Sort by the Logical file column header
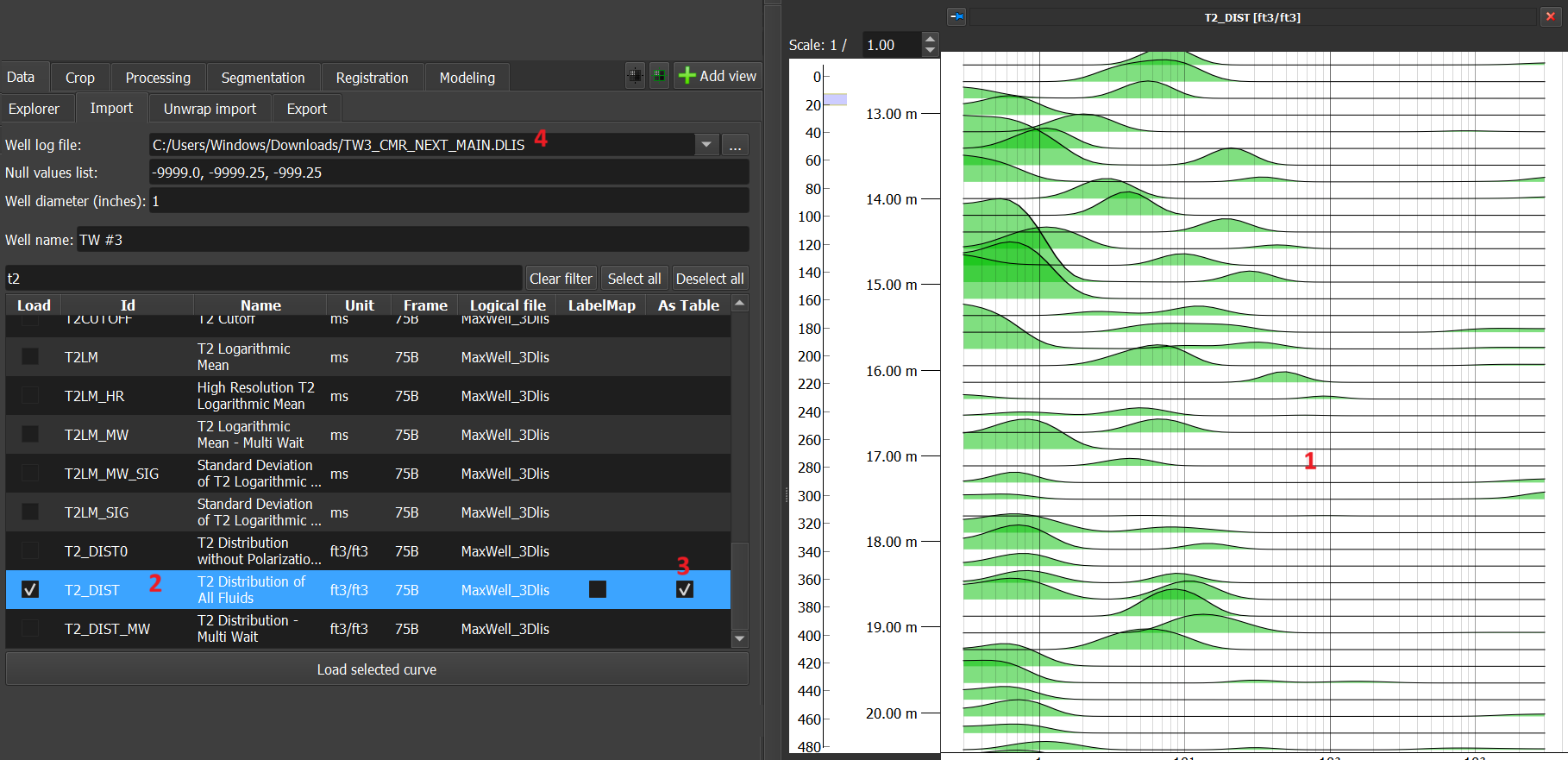Viewport: 1568px width, 760px height. 507,305
